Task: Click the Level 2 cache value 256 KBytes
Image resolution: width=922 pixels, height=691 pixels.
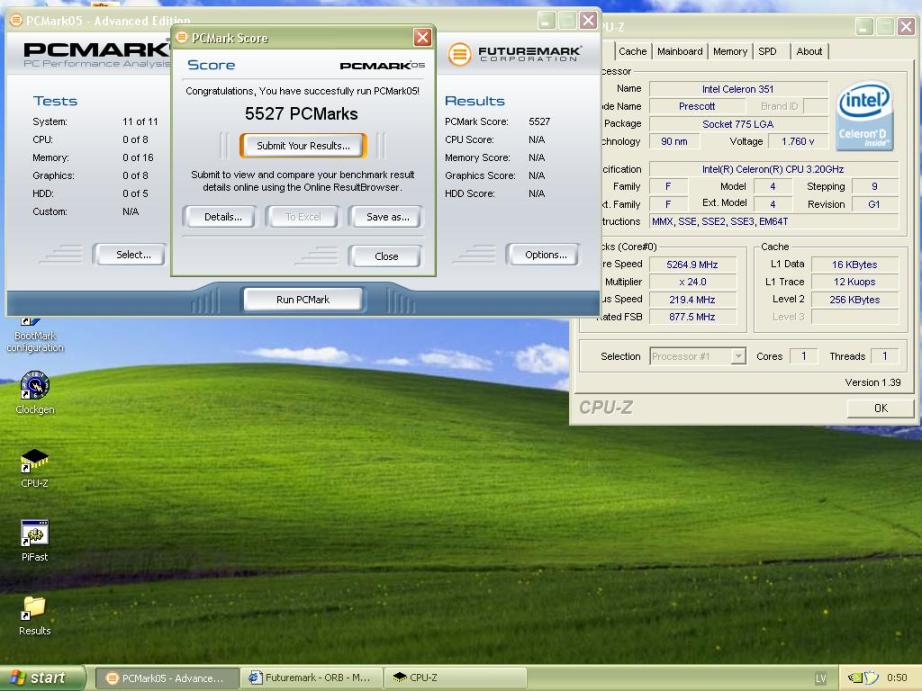Action: click(854, 299)
